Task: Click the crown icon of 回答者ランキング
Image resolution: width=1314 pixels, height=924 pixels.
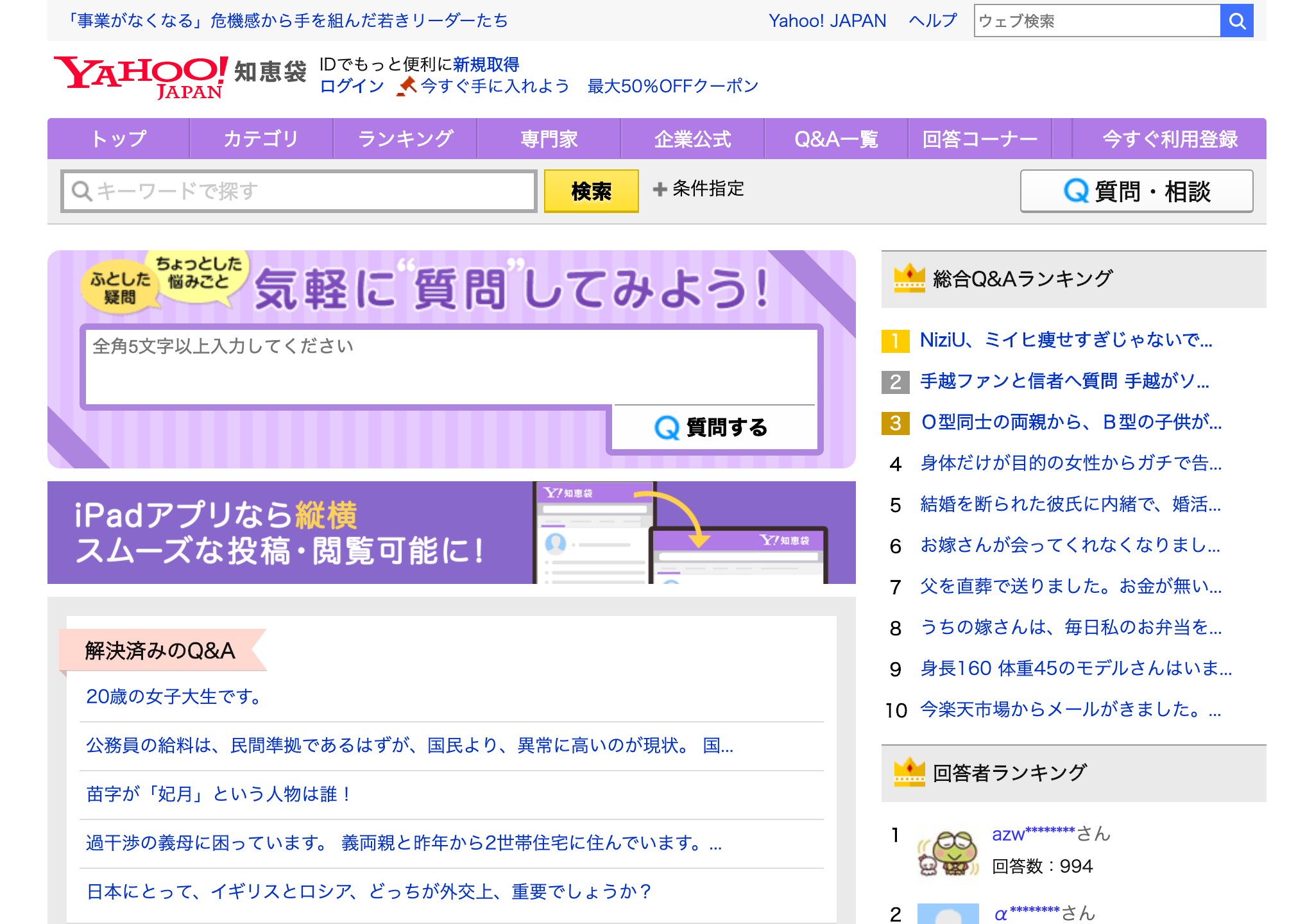Action: pyautogui.click(x=909, y=773)
